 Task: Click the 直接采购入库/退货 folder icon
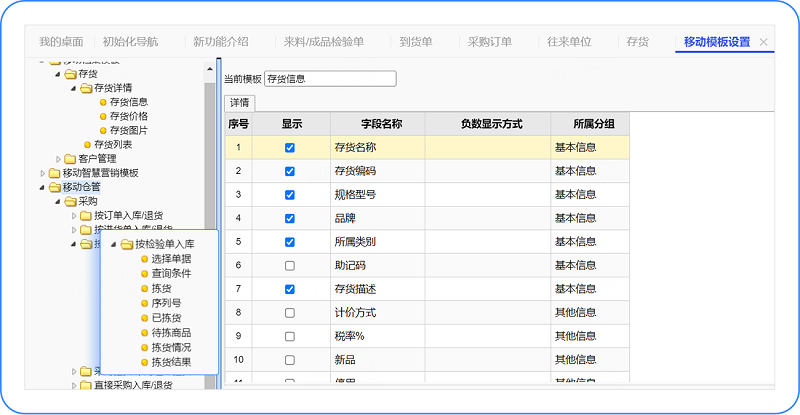(x=86, y=385)
